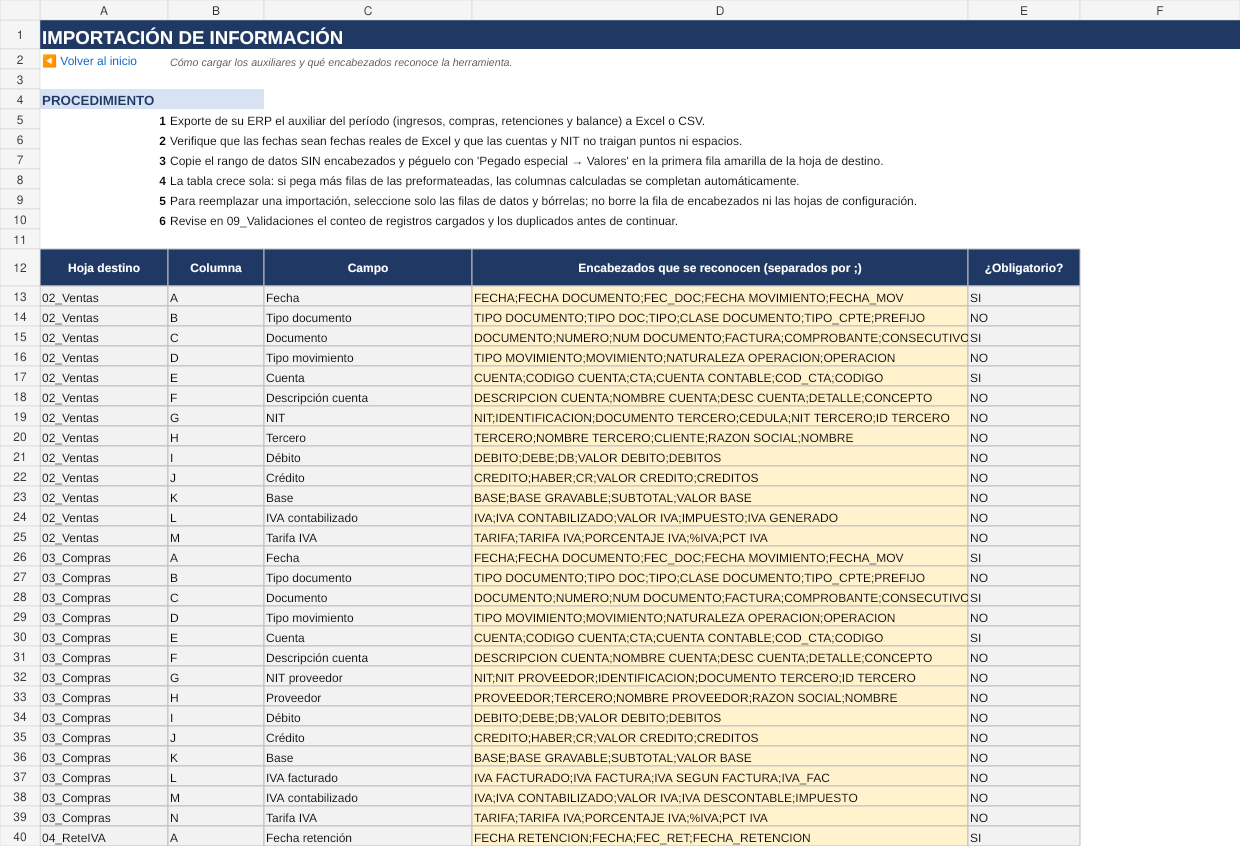
Task: Click headers cell 'TERCERO;NOMBRE TERCERO;CLIENTE'
Action: click(x=720, y=437)
